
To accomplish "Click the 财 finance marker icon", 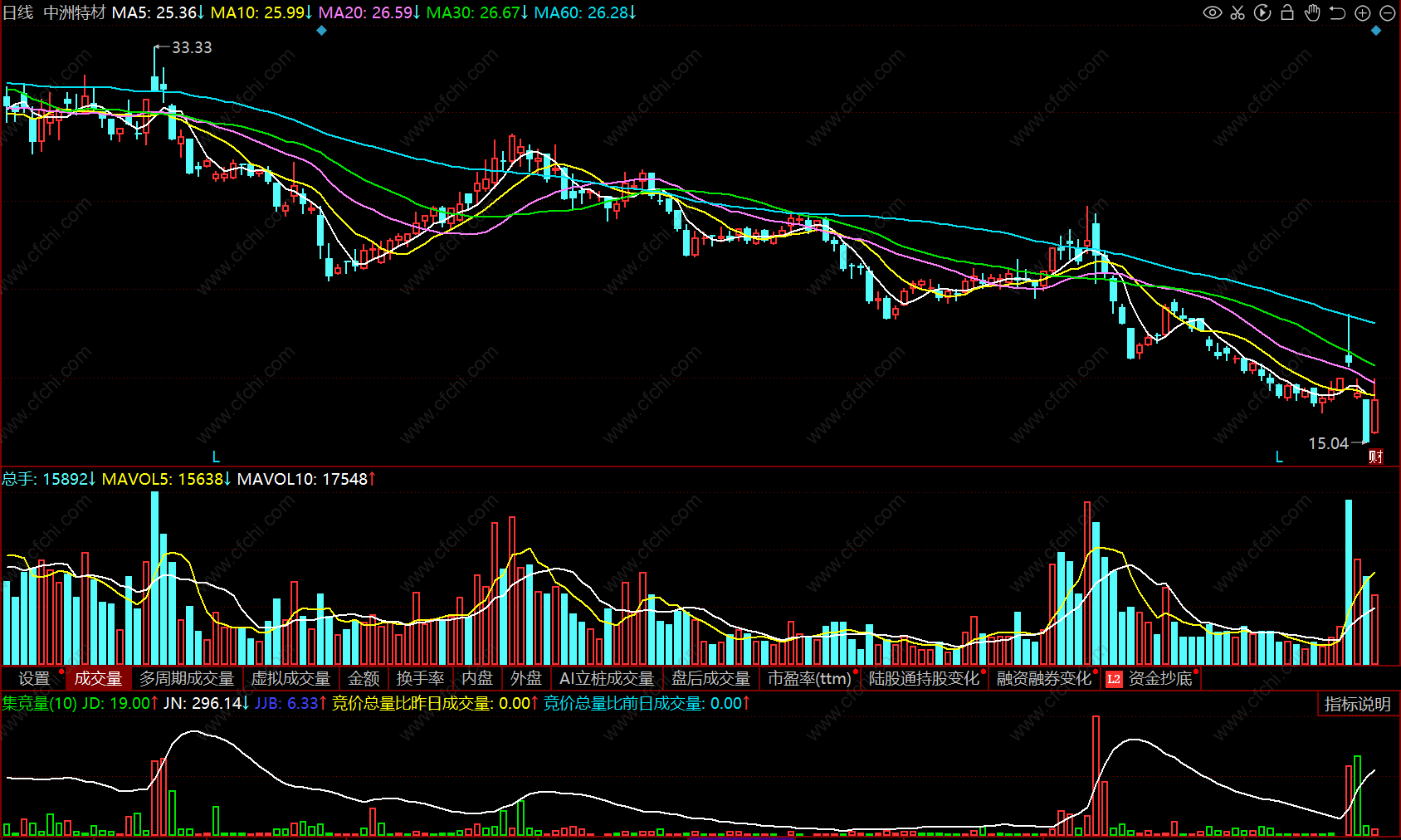I will (1376, 457).
